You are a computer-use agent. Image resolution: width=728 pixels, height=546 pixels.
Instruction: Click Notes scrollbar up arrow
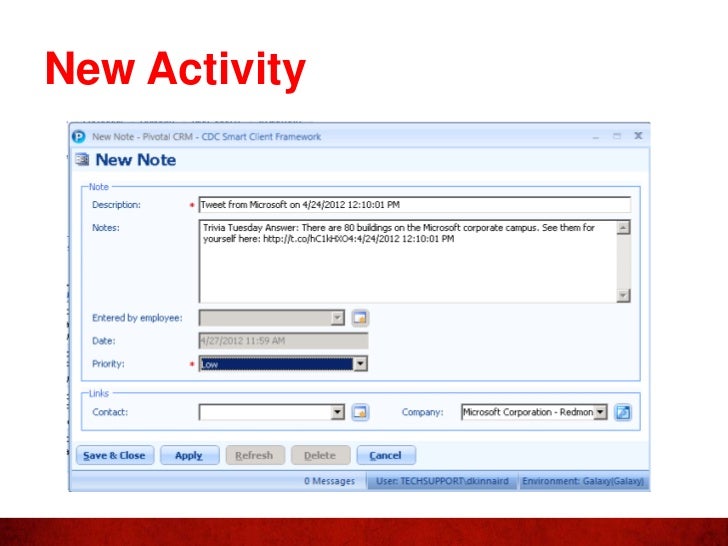coord(623,228)
